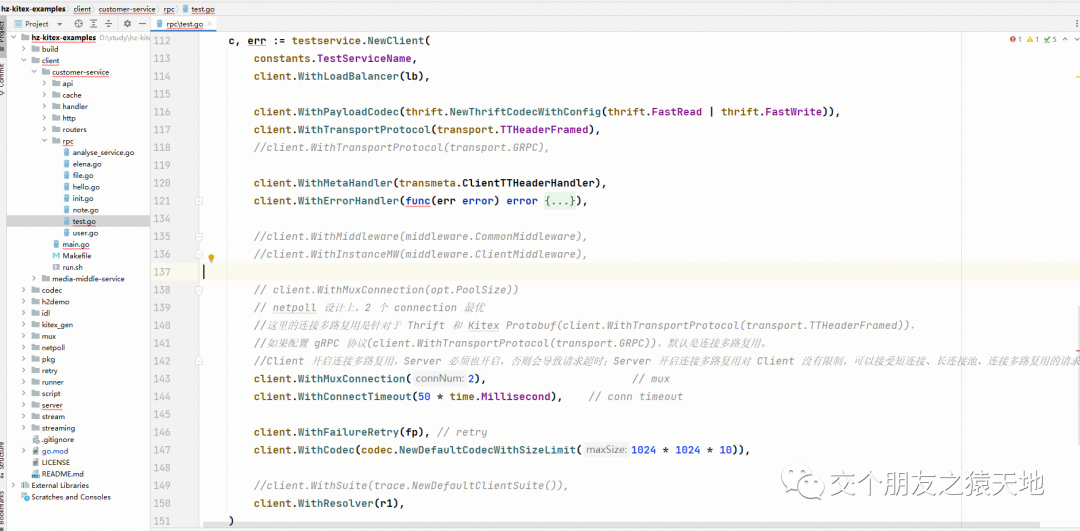Viewport: 1080px width, 531px height.
Task: Click the External Libraries icon
Action: [25, 486]
